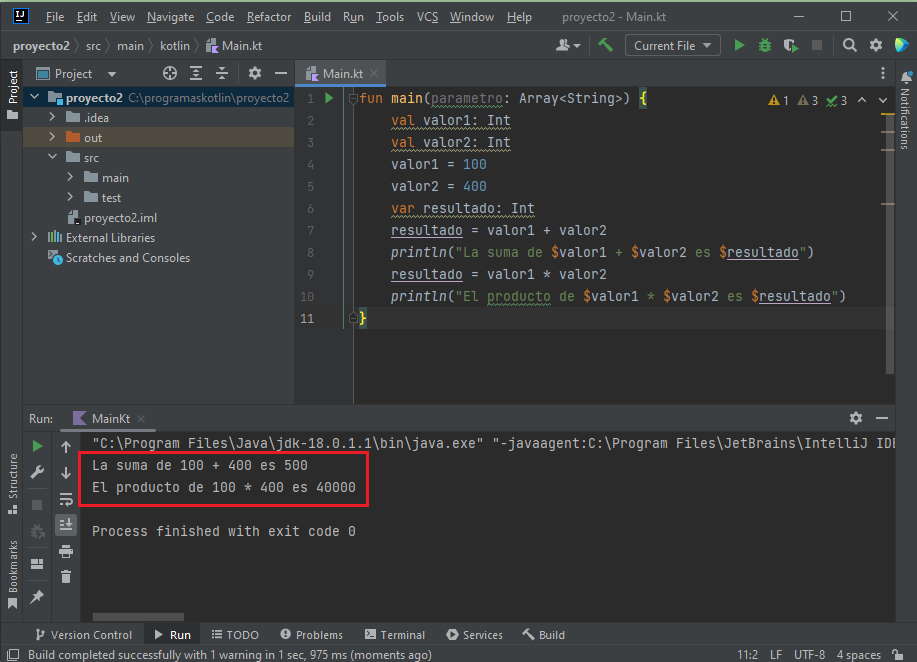Expand the .idea folder
The width and height of the screenshot is (917, 662).
coord(52,117)
